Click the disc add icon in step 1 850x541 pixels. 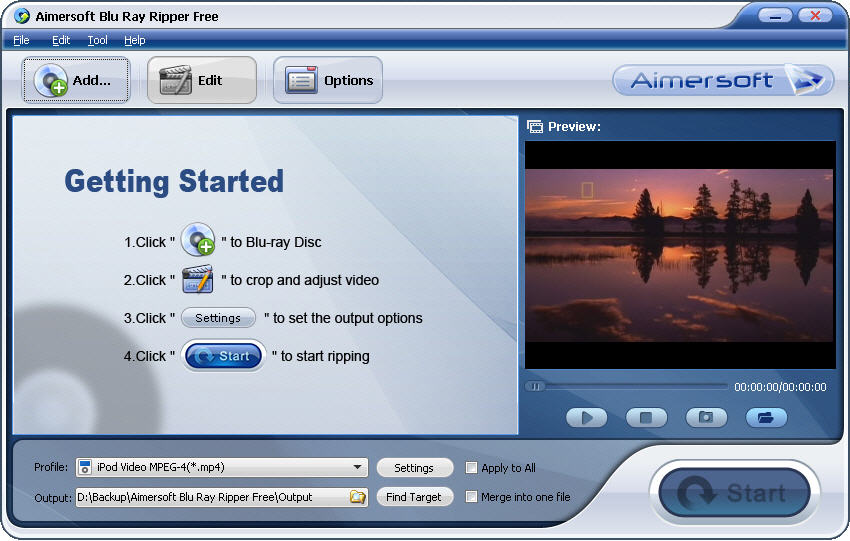pos(198,239)
